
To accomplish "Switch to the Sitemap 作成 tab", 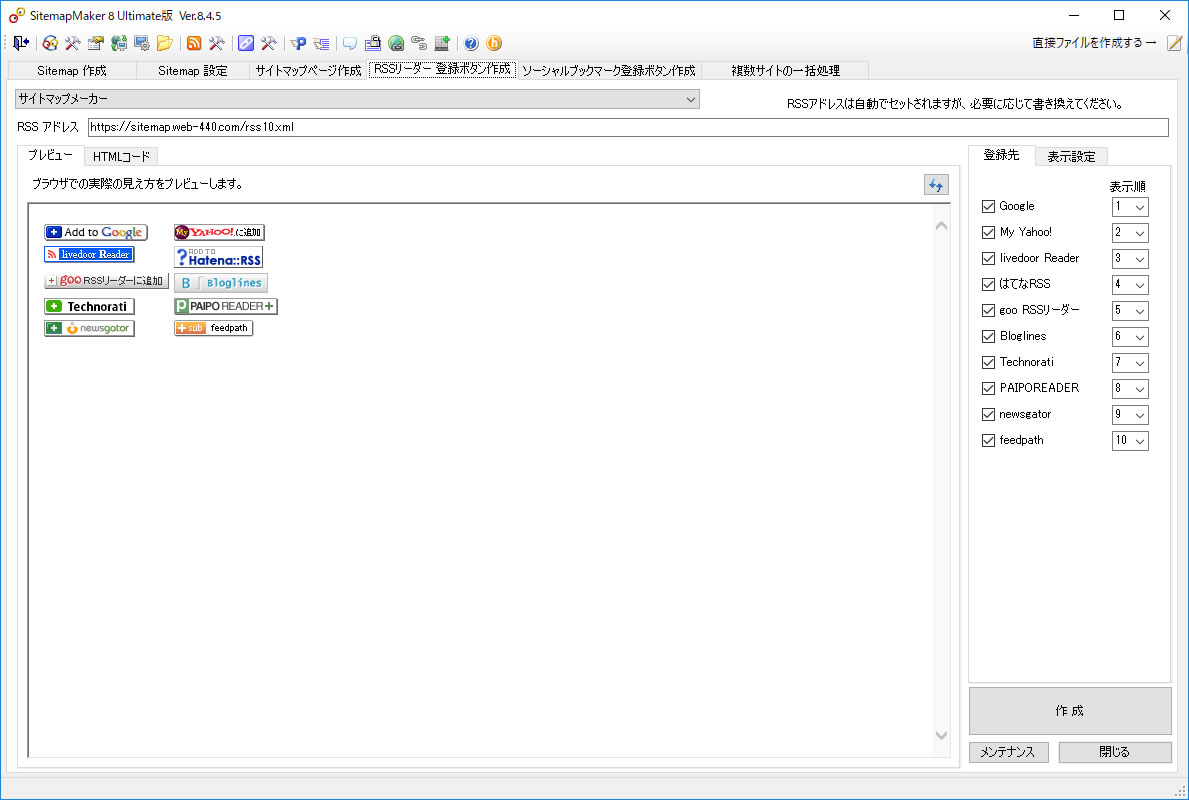I will coord(72,71).
